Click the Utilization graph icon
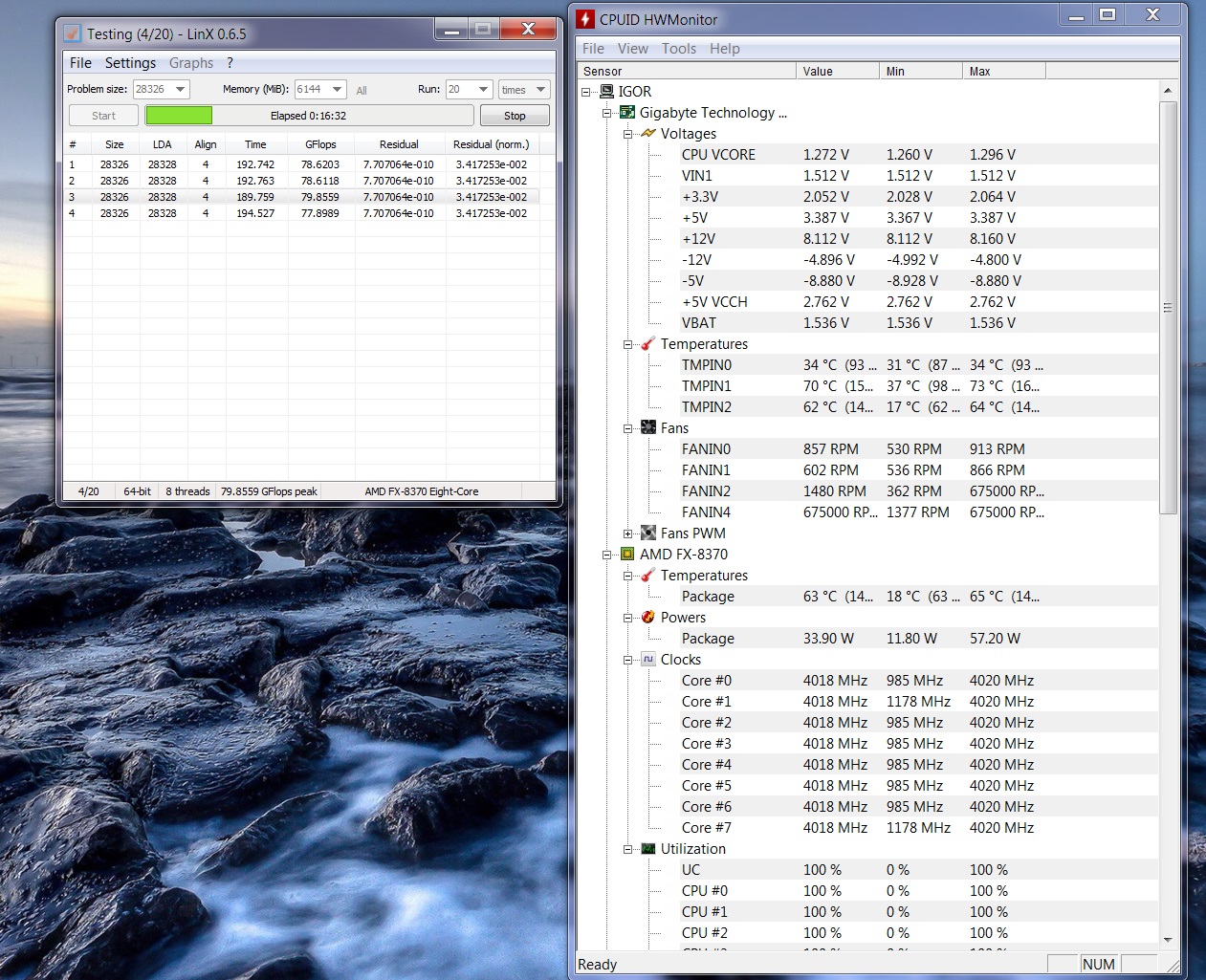 pos(648,849)
